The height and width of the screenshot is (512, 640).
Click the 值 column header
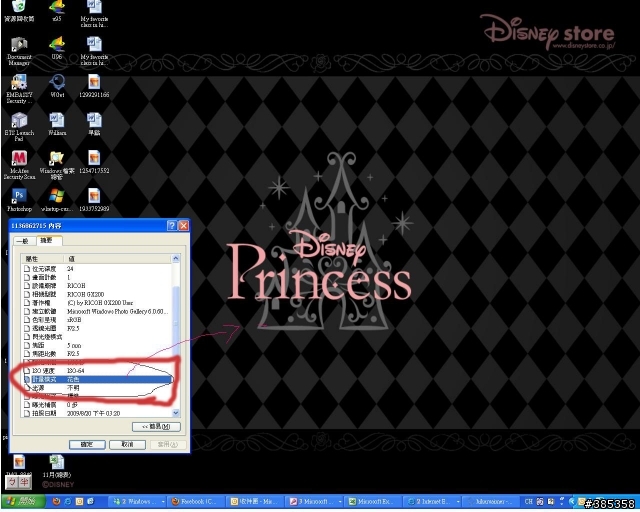118,259
